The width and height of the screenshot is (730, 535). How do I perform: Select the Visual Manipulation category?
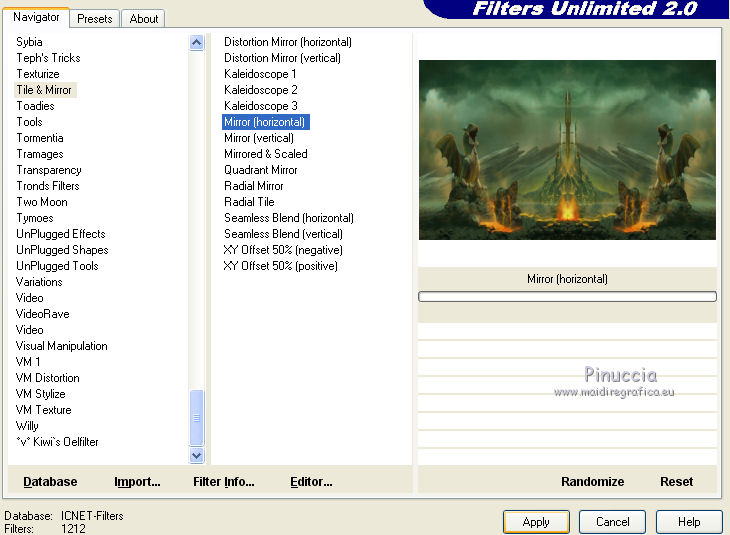click(61, 346)
